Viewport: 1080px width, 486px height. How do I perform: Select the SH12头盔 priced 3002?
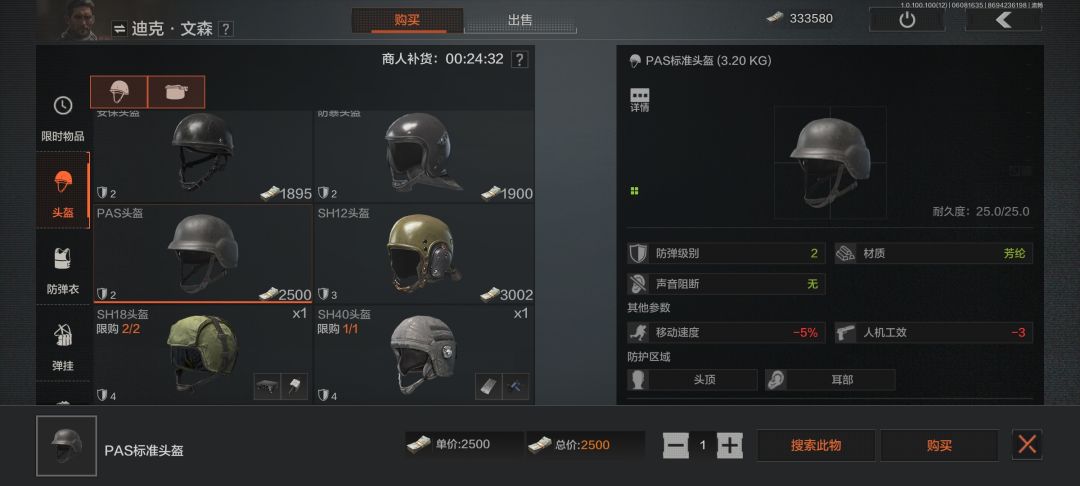point(424,253)
